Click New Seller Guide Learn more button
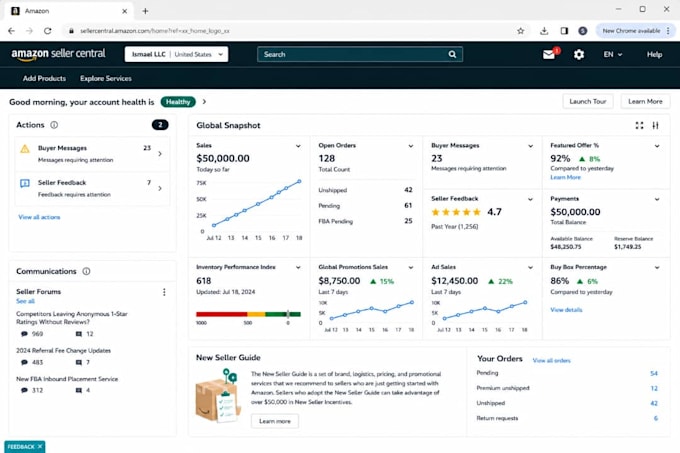The height and width of the screenshot is (453, 680). point(275,421)
